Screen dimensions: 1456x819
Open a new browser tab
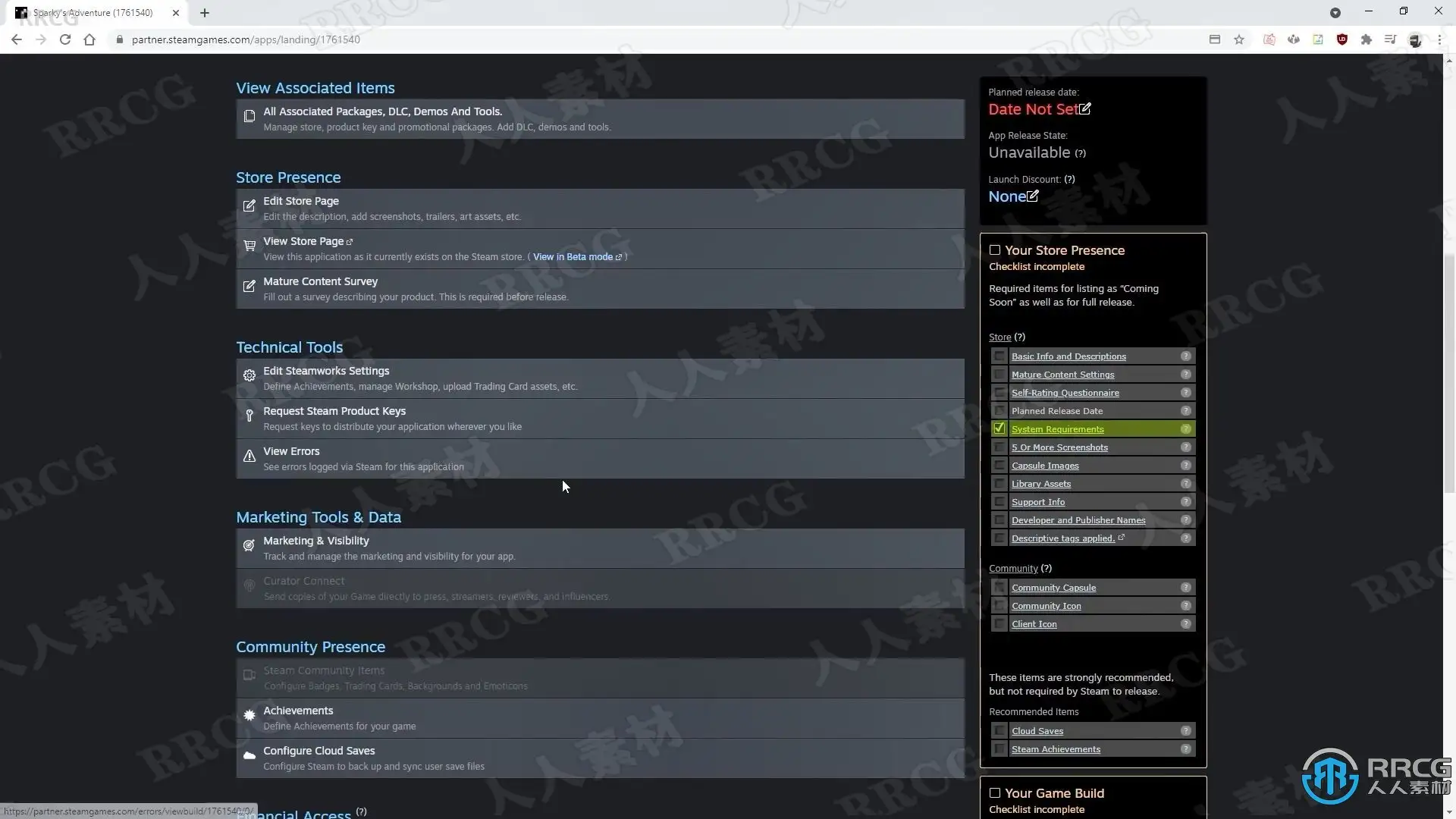tap(205, 13)
